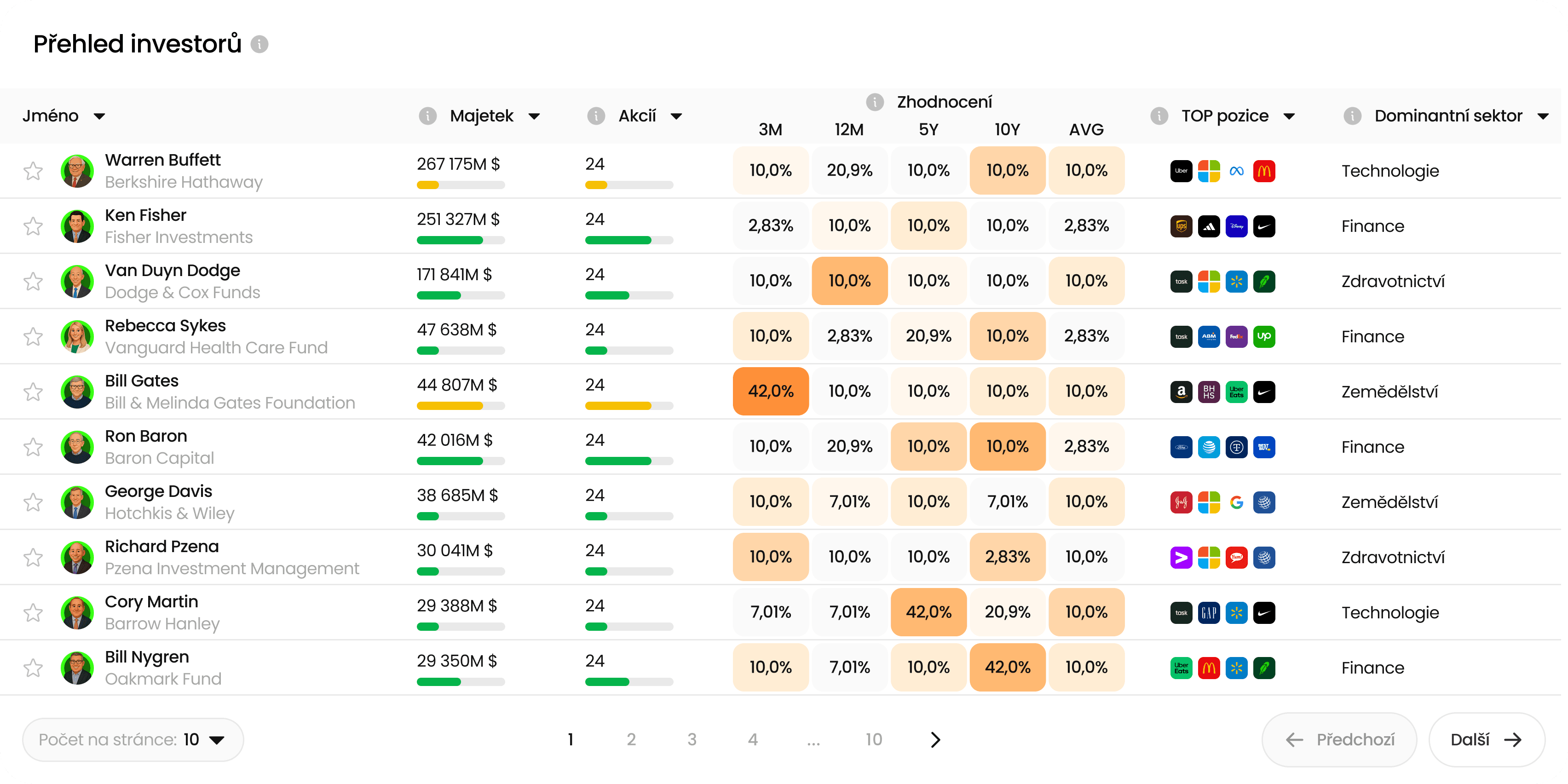Click the info icon beside Přehled investorů
The height and width of the screenshot is (784, 1568).
259,45
